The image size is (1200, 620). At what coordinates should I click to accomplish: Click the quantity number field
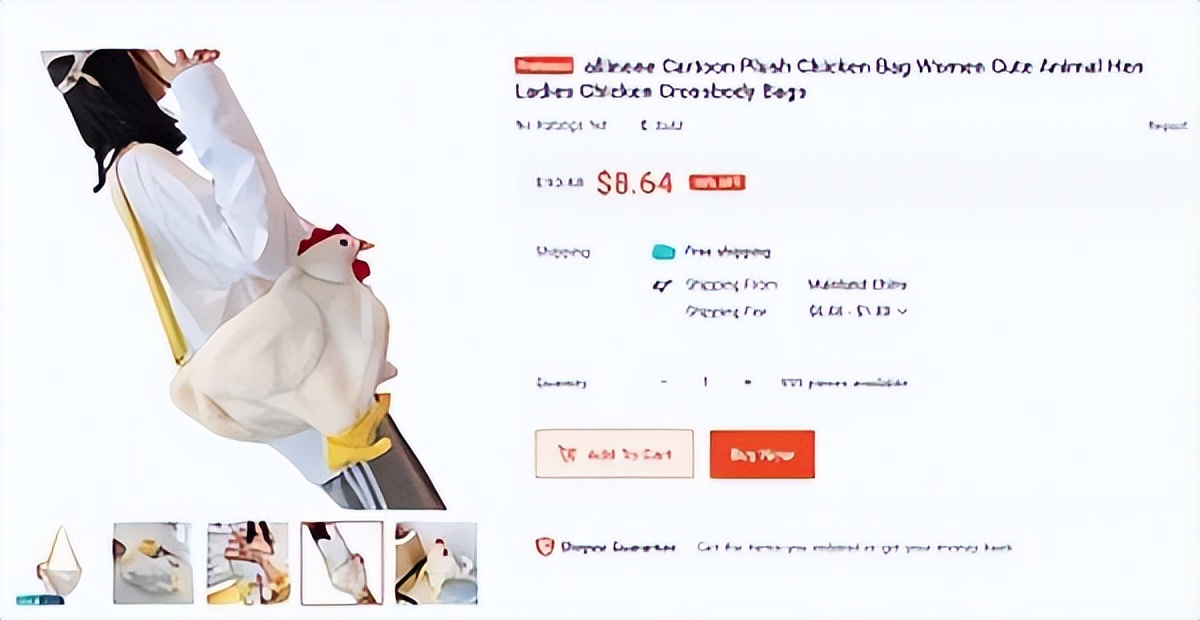tap(704, 382)
